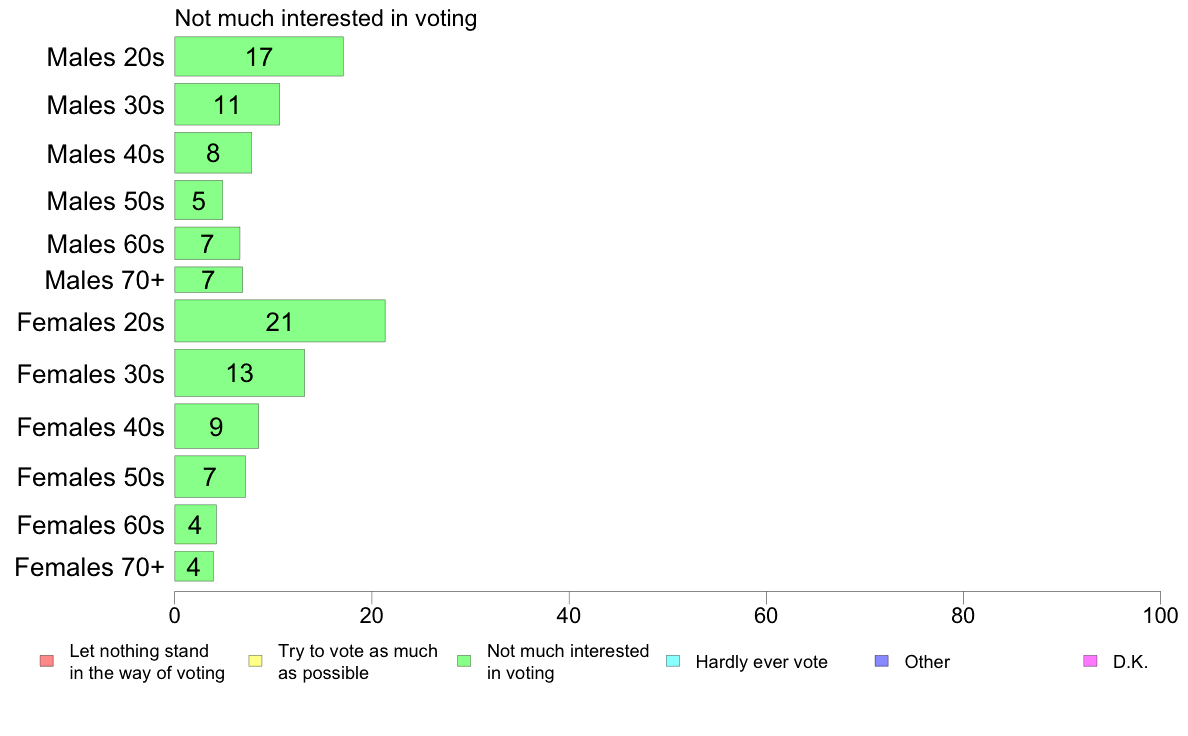Select the Males 50s bar showing 5

click(199, 200)
